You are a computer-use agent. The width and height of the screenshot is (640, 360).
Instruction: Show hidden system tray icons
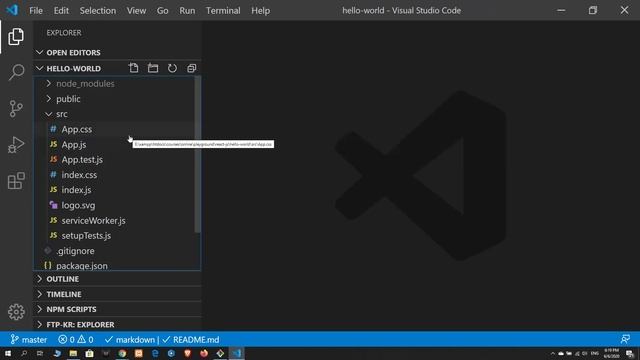(553, 353)
